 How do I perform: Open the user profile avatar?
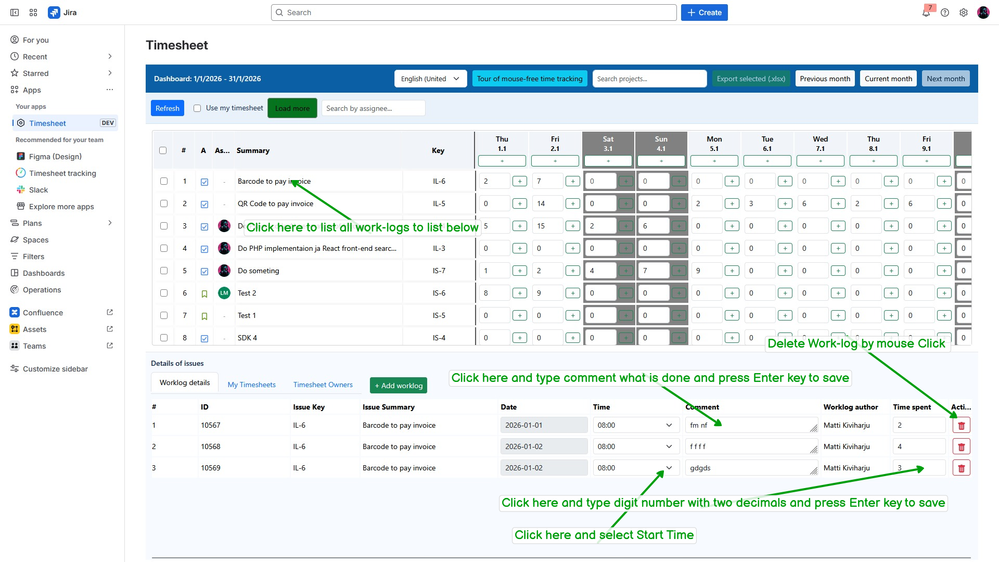tap(984, 12)
